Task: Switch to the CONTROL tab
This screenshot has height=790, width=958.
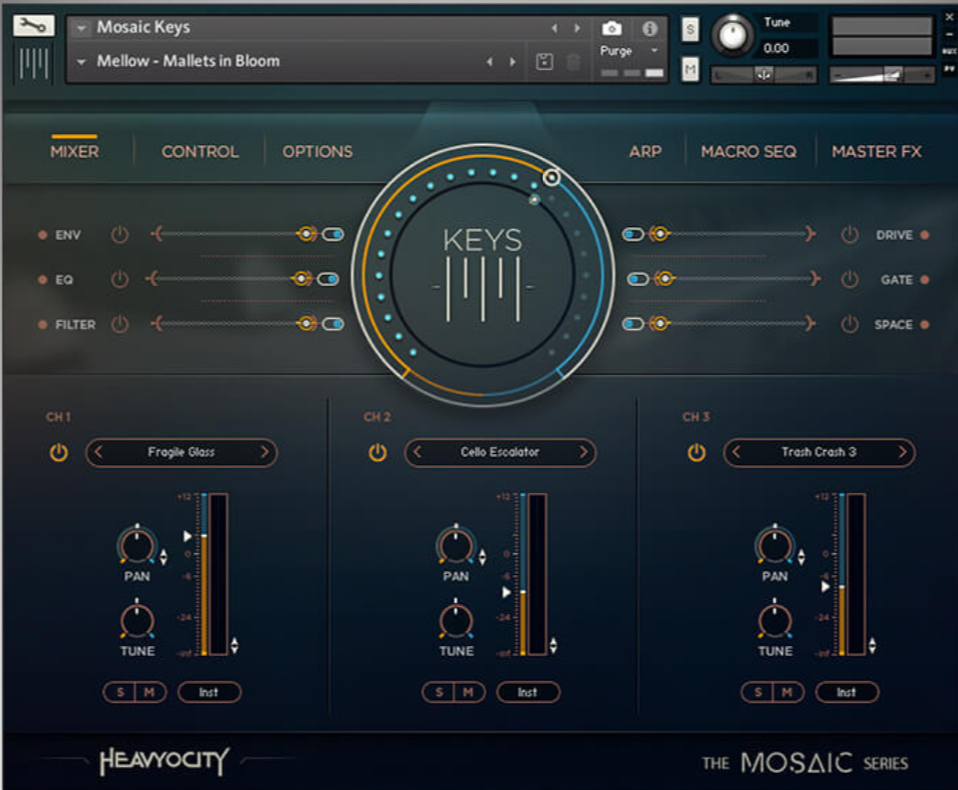Action: (x=200, y=152)
